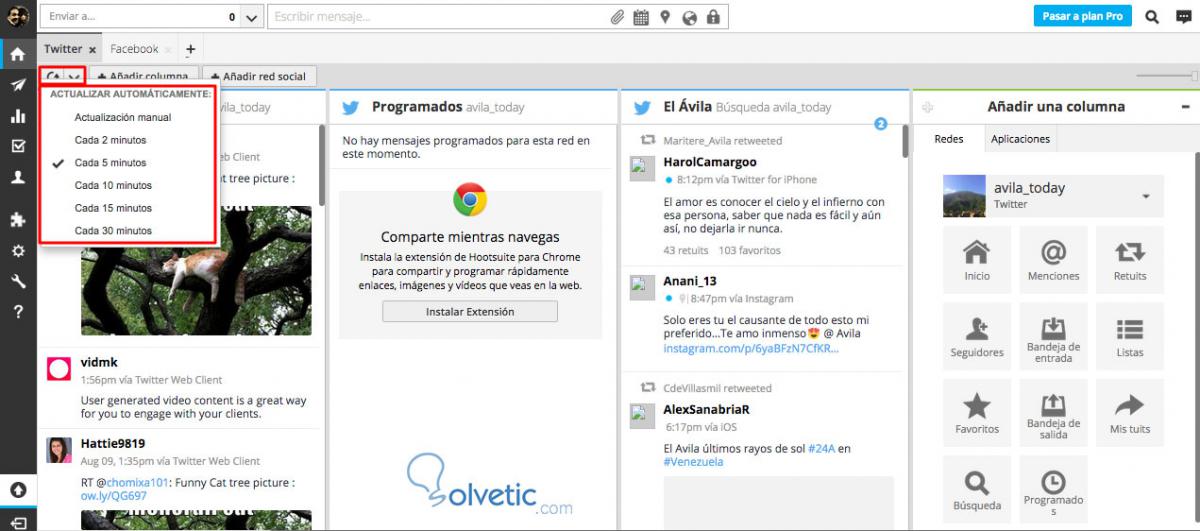Add a Bandeja de salida stream
The width and height of the screenshot is (1200, 531).
[1054, 413]
